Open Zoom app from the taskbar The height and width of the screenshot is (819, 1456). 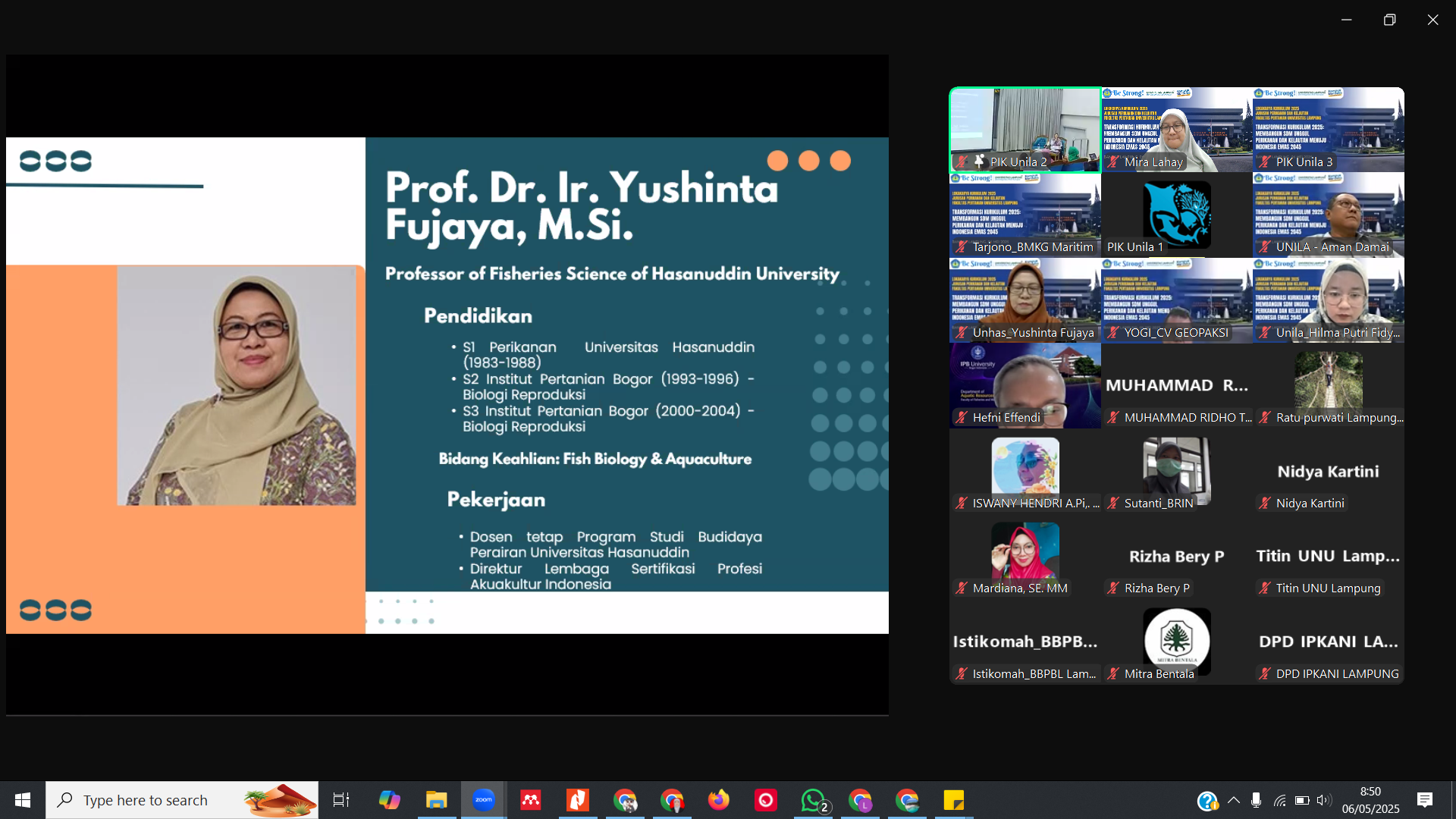coord(483,800)
